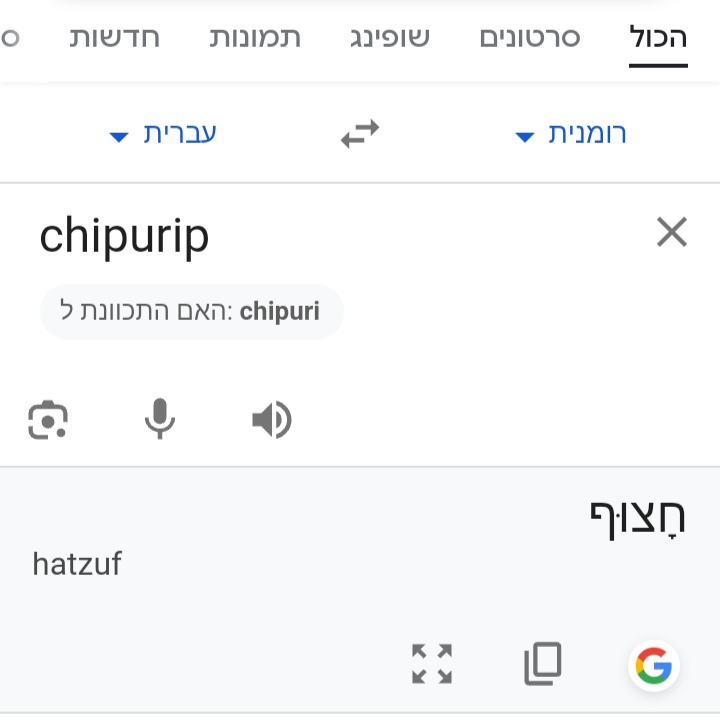
Task: Accept the 'chipuri' spelling suggestion
Action: point(192,312)
